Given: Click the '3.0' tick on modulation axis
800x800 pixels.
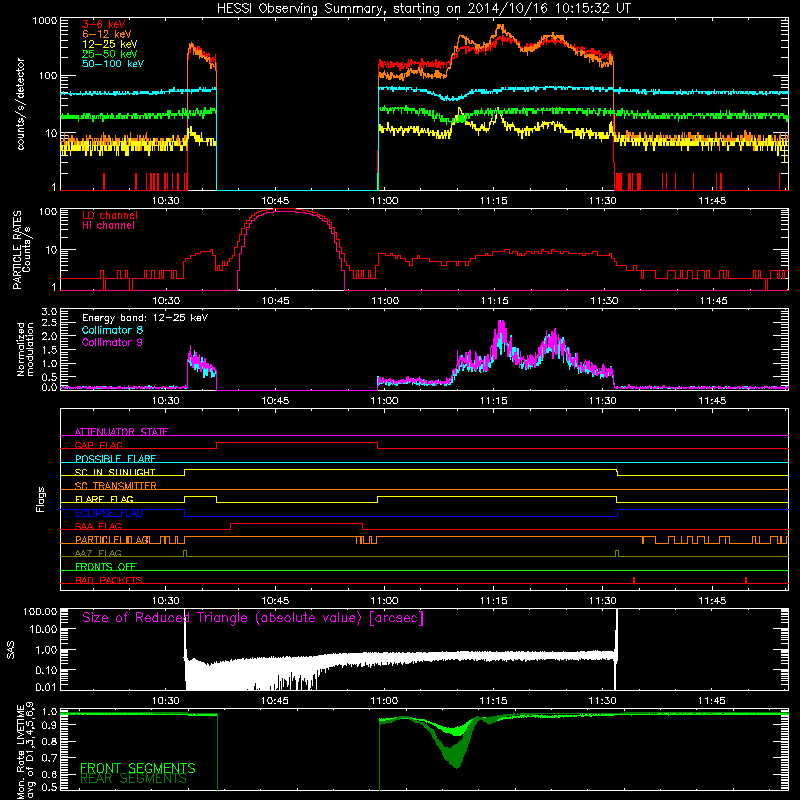Looking at the screenshot, I should [49, 312].
